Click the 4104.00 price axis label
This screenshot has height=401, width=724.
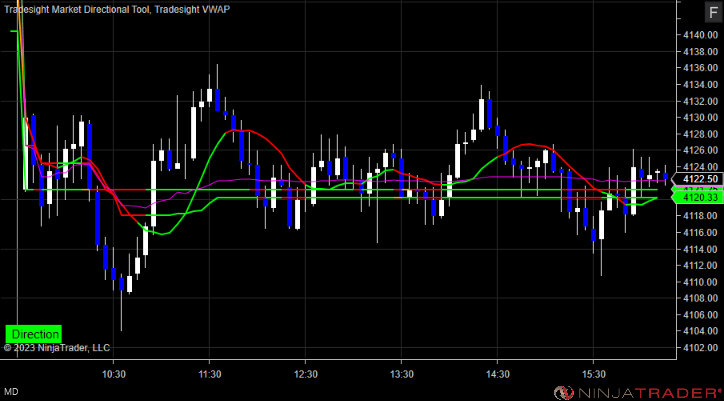point(701,331)
